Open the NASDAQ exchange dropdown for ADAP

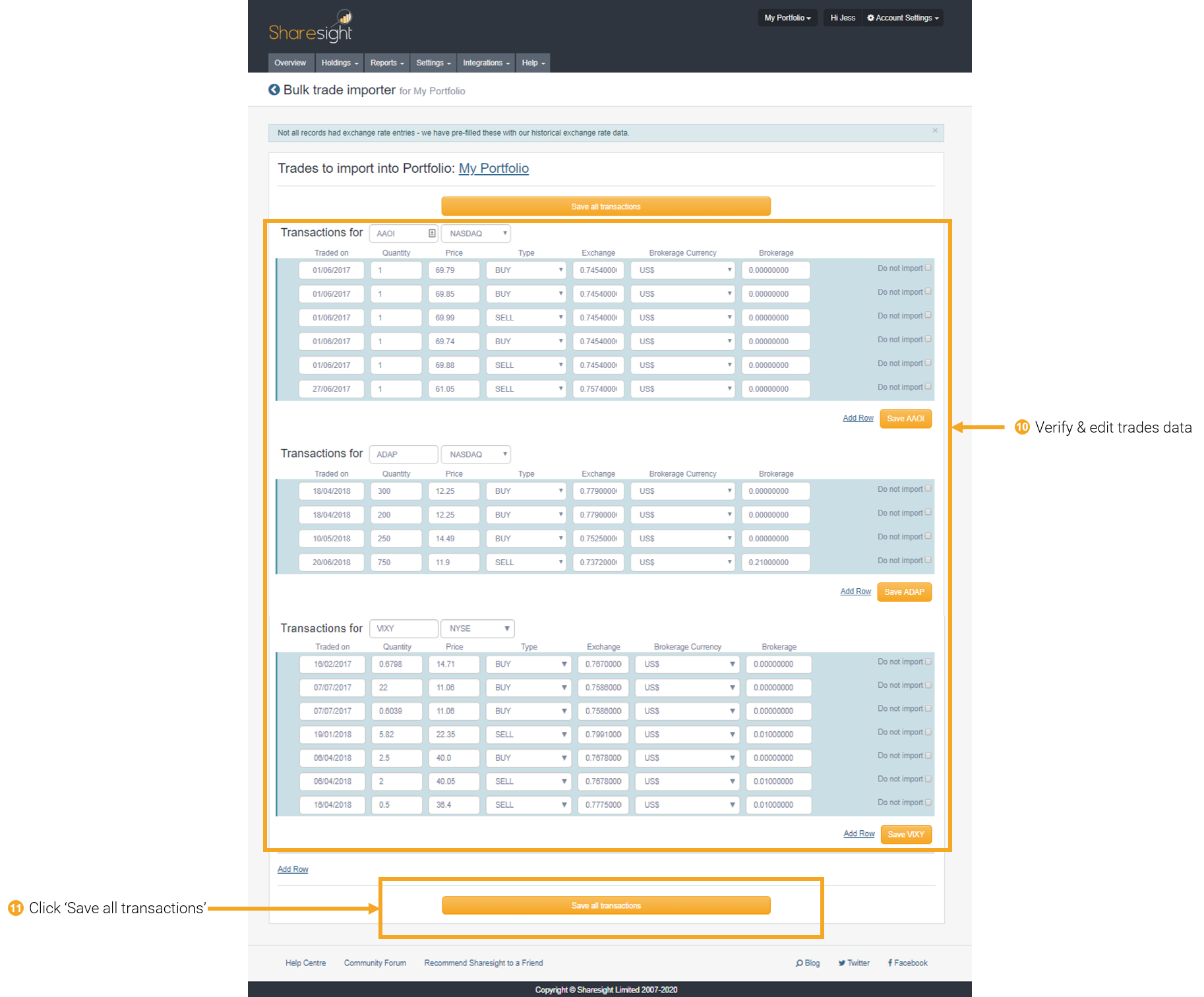[x=476, y=454]
